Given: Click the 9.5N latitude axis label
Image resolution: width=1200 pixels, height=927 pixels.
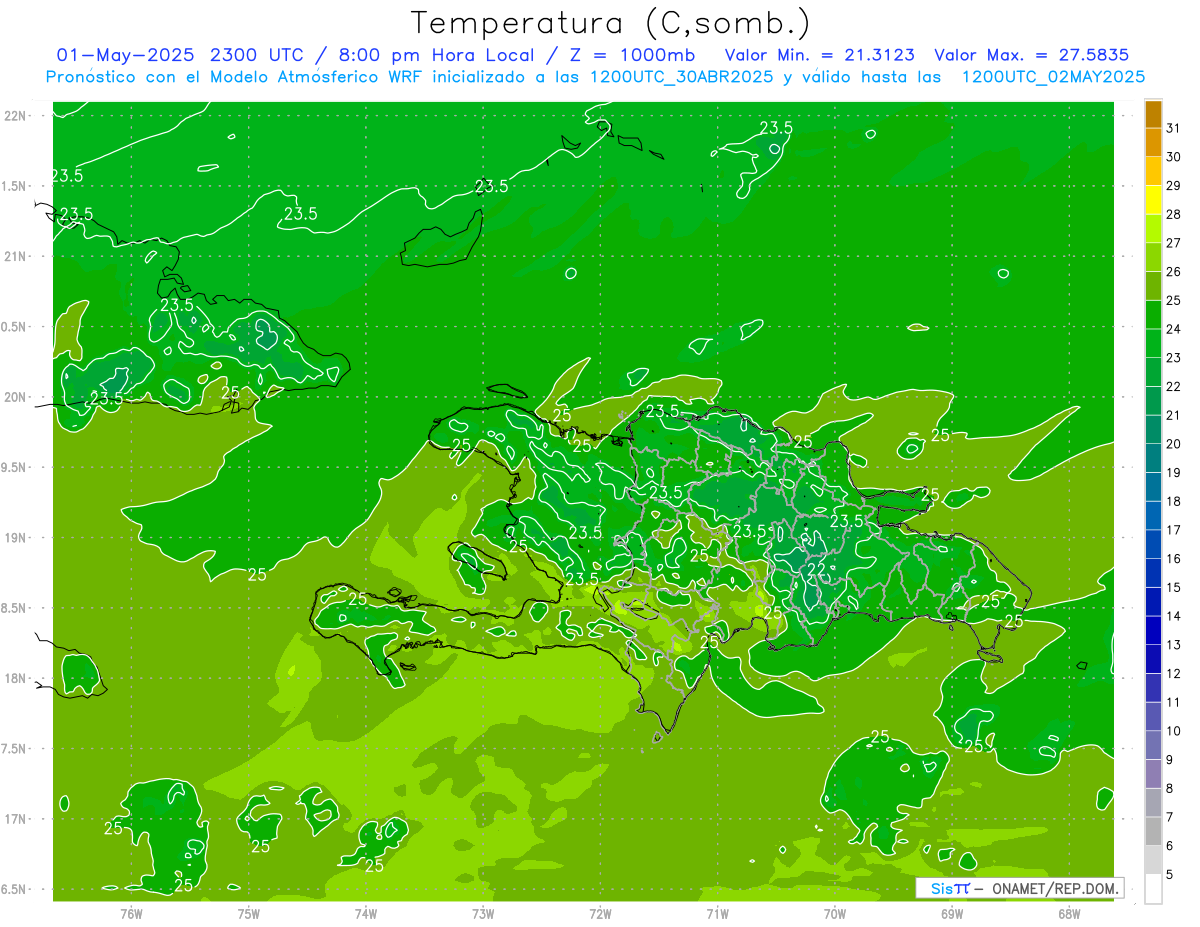Looking at the screenshot, I should click(15, 467).
